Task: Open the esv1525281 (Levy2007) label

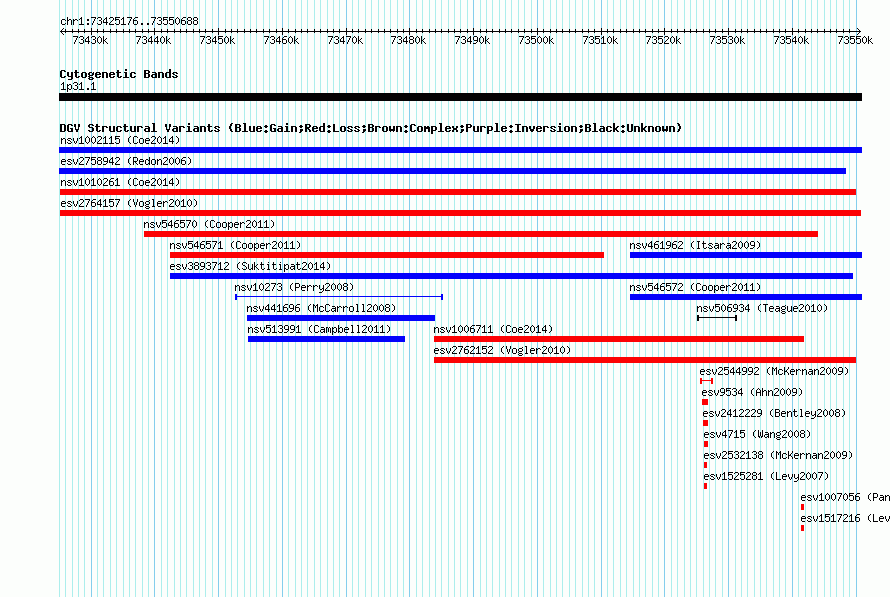Action: 766,476
